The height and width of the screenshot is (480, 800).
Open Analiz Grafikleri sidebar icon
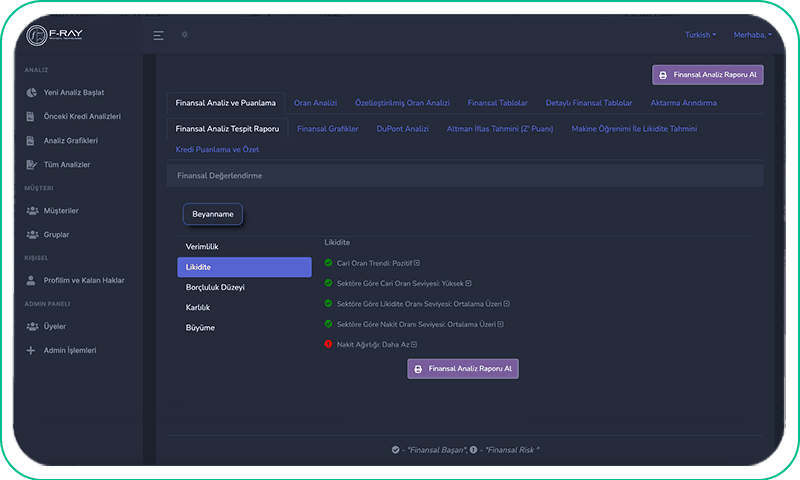[31, 141]
